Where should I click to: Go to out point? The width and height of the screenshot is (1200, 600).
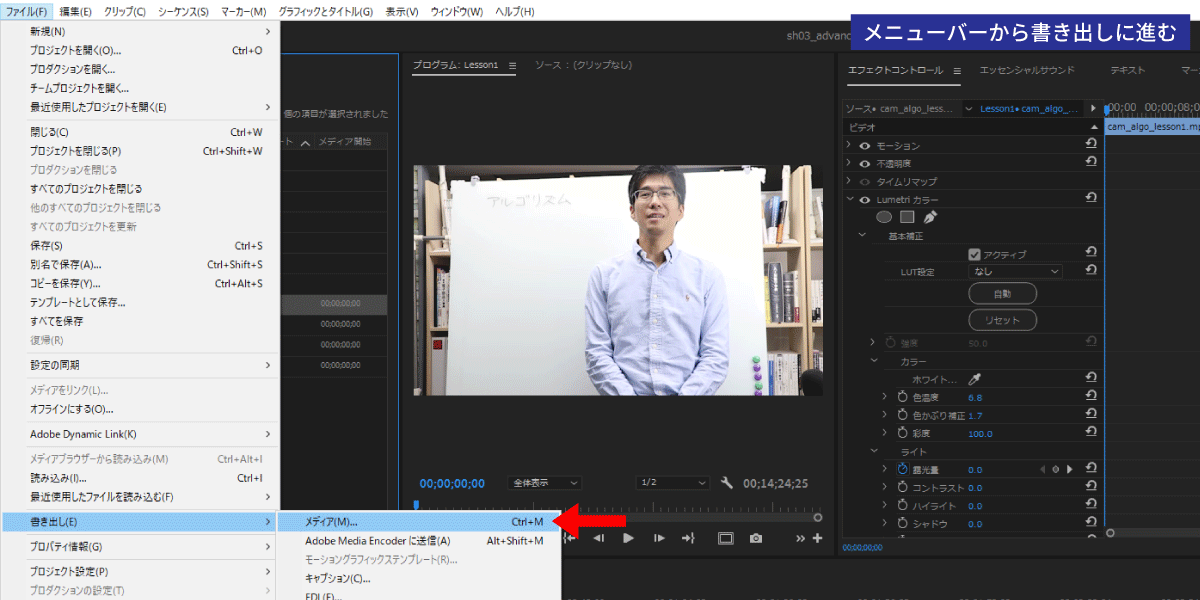click(x=688, y=538)
